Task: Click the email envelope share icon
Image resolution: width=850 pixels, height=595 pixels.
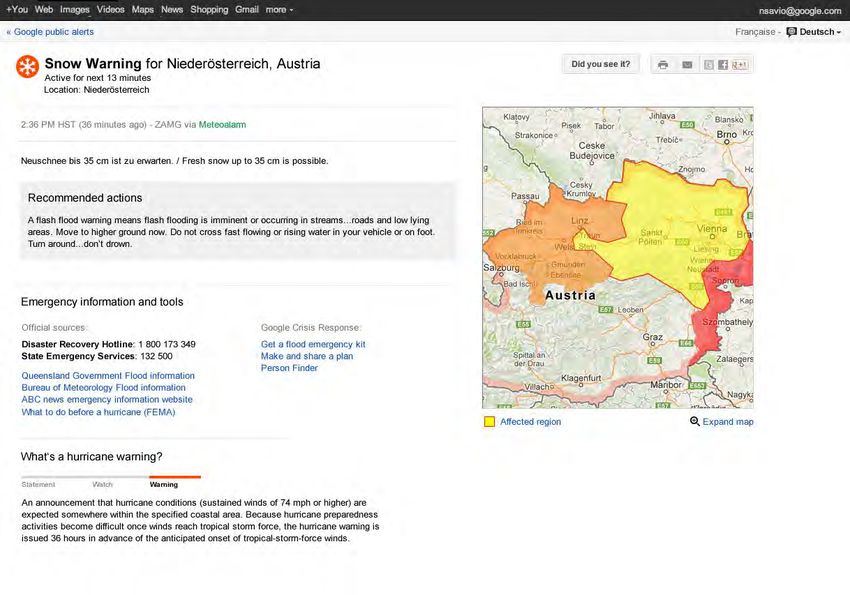Action: (687, 64)
